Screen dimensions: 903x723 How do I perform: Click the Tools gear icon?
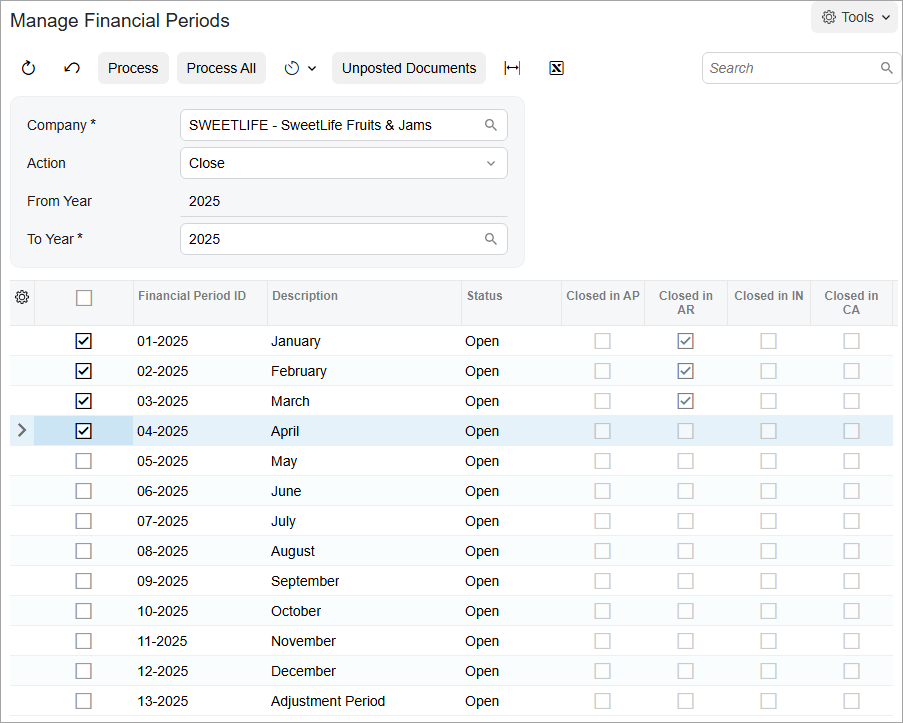tap(829, 17)
